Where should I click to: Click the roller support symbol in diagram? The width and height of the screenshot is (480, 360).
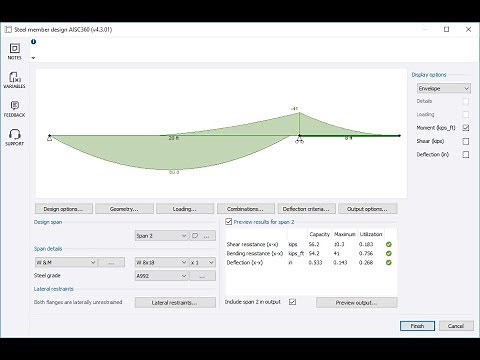(299, 140)
